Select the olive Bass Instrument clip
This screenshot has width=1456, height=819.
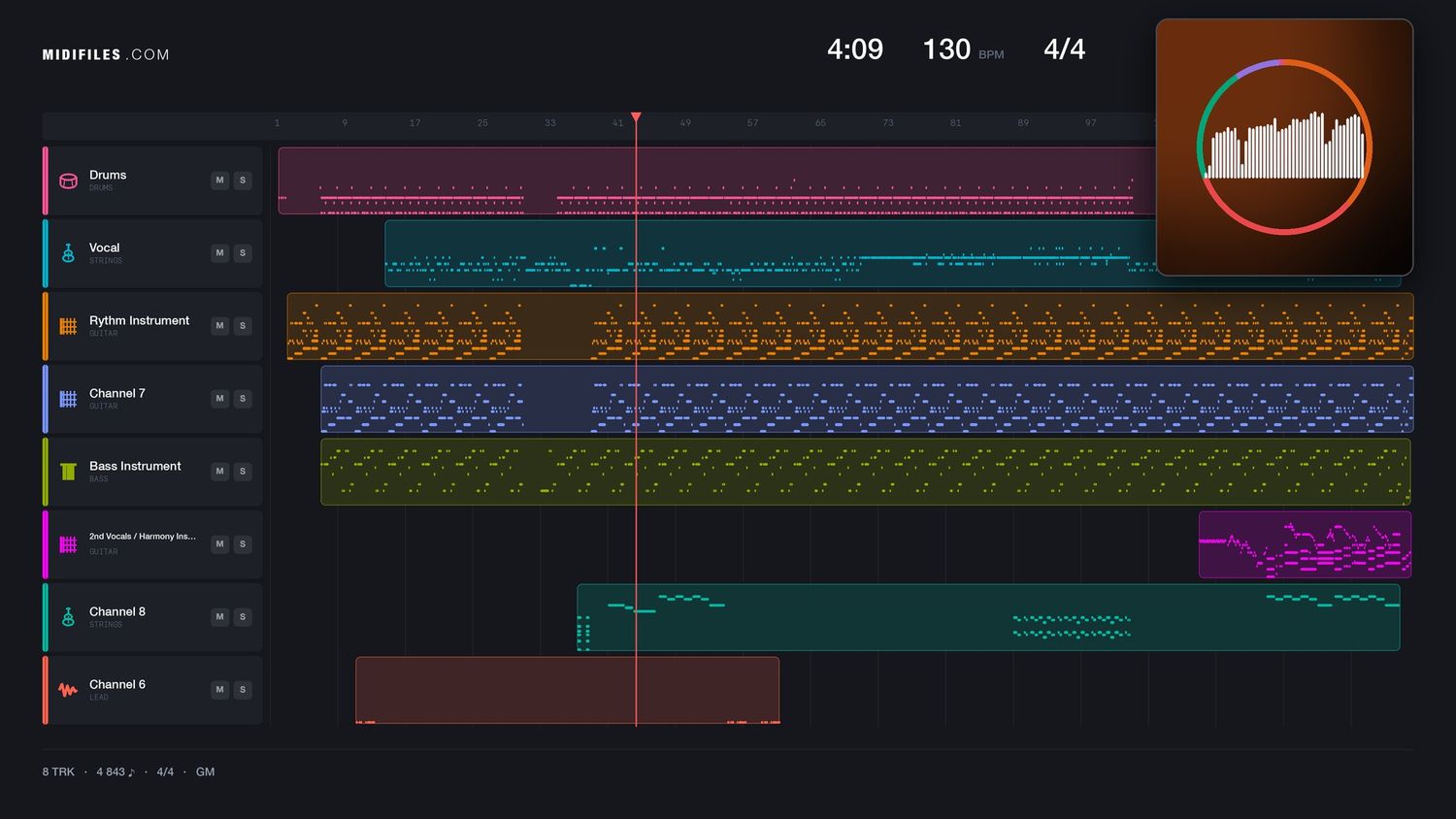(866, 472)
